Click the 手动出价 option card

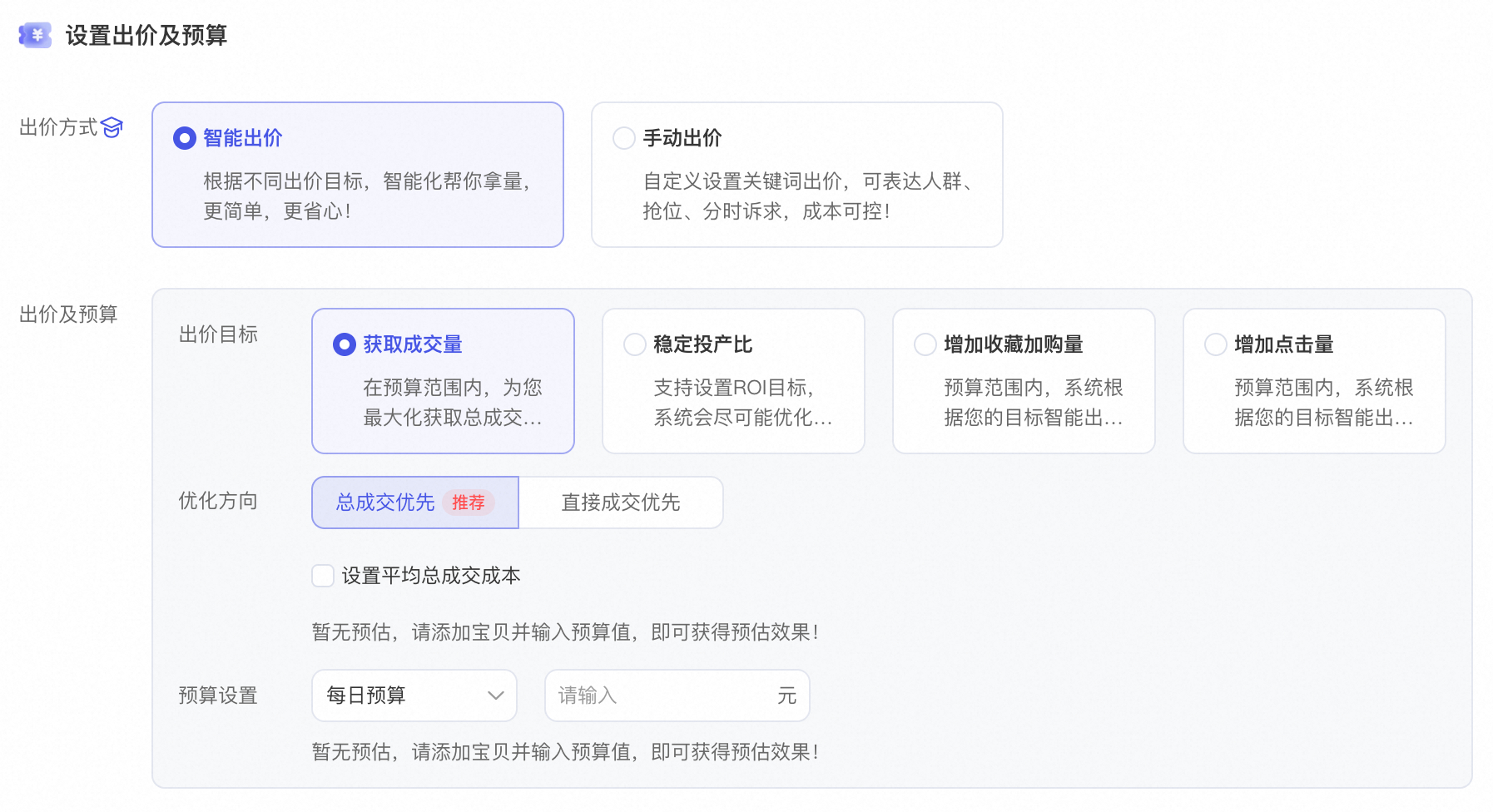tap(796, 175)
